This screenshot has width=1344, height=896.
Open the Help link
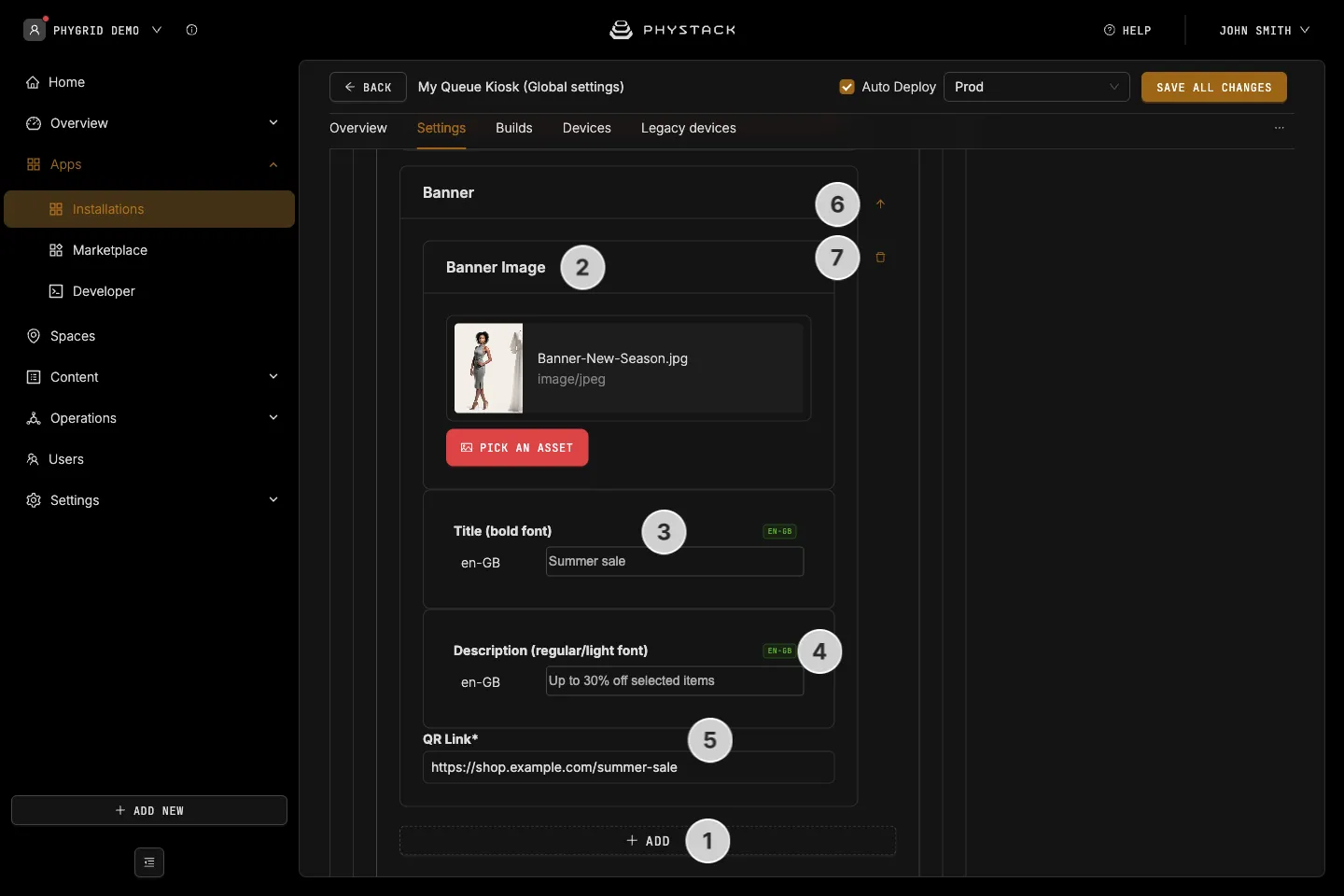pyautogui.click(x=1127, y=30)
